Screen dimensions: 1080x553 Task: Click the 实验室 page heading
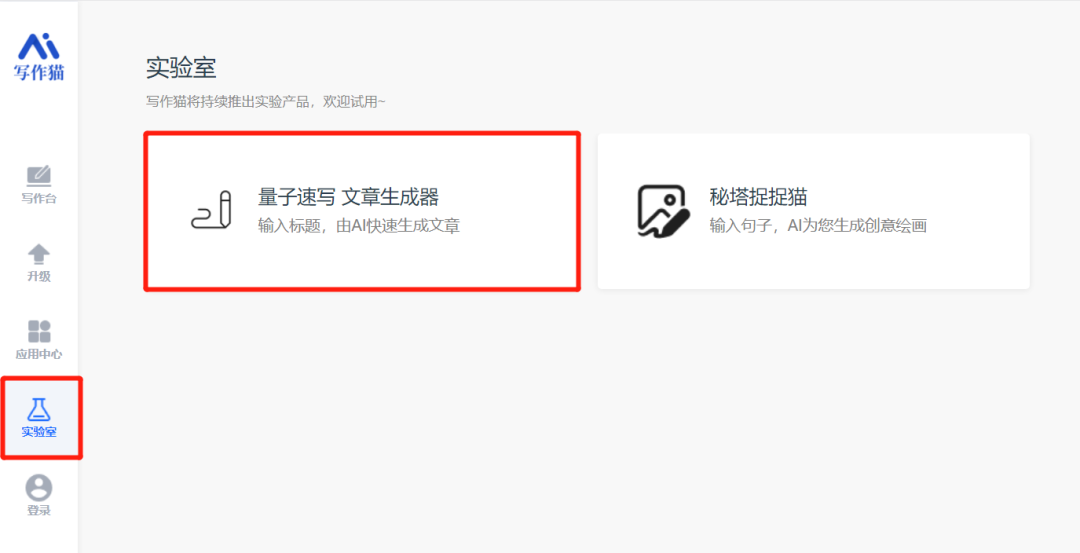pyautogui.click(x=181, y=68)
